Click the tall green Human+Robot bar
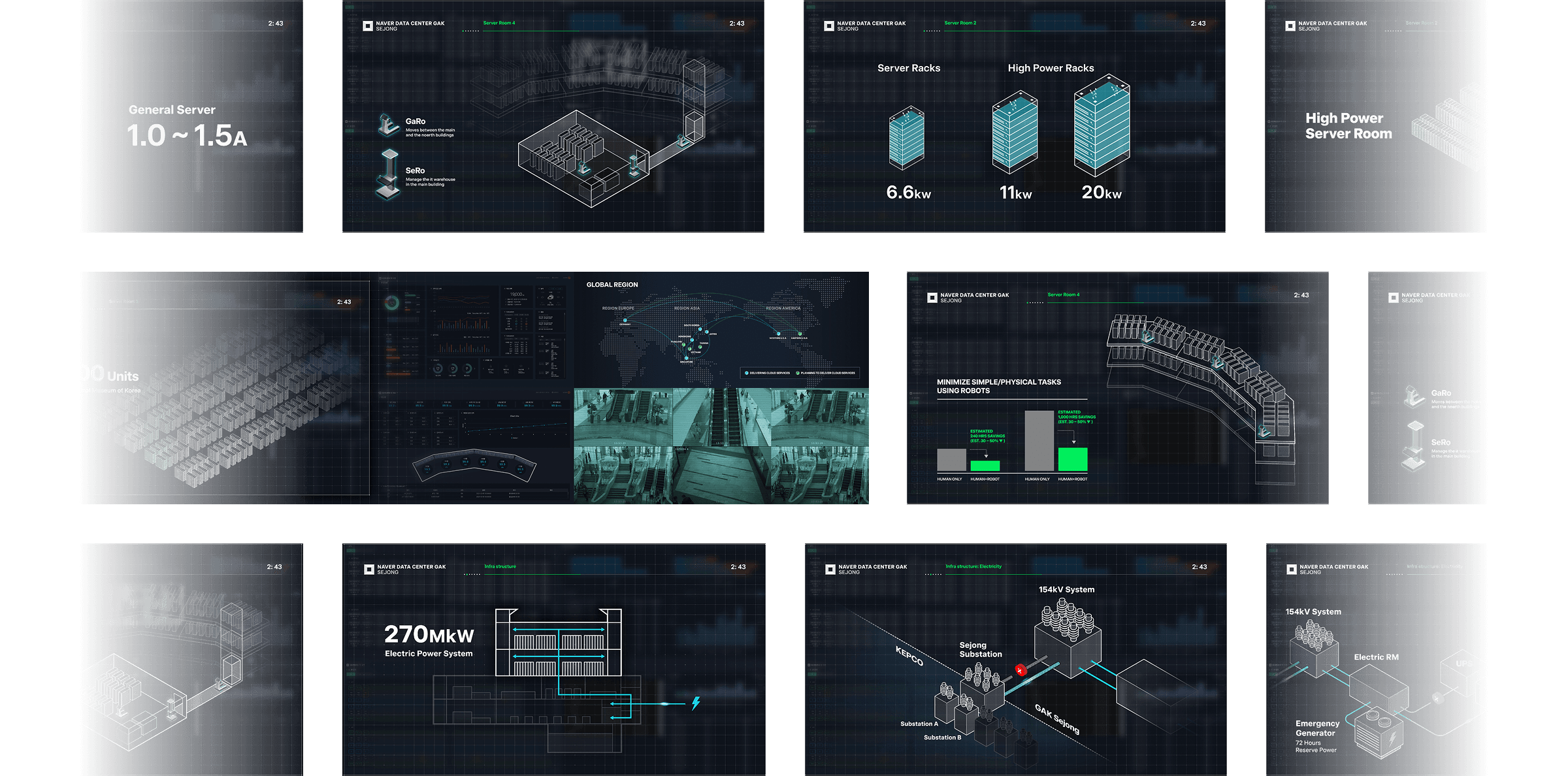Viewport: 1568px width, 776px height. click(1072, 459)
